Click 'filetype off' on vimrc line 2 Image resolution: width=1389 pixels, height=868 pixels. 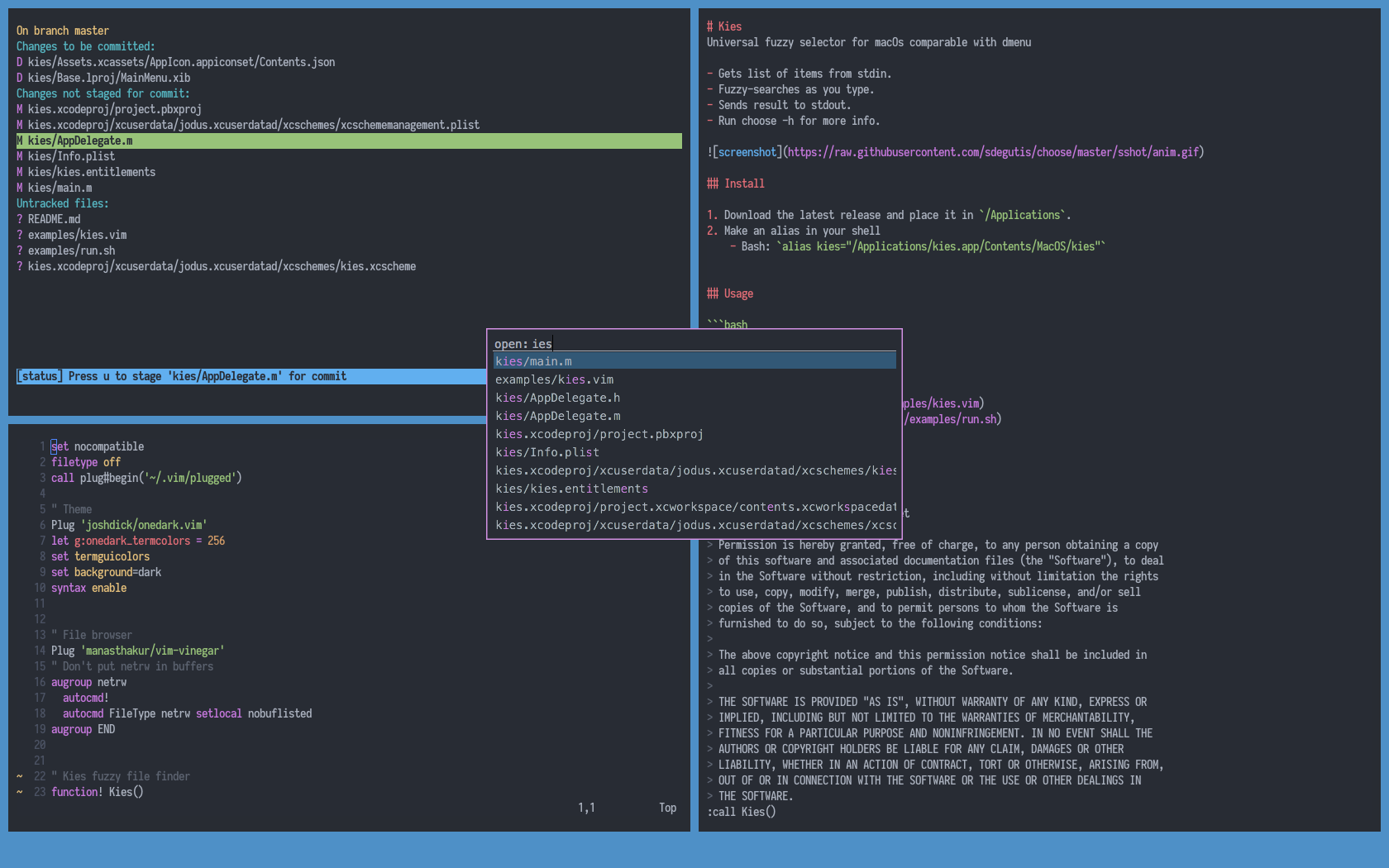click(86, 462)
